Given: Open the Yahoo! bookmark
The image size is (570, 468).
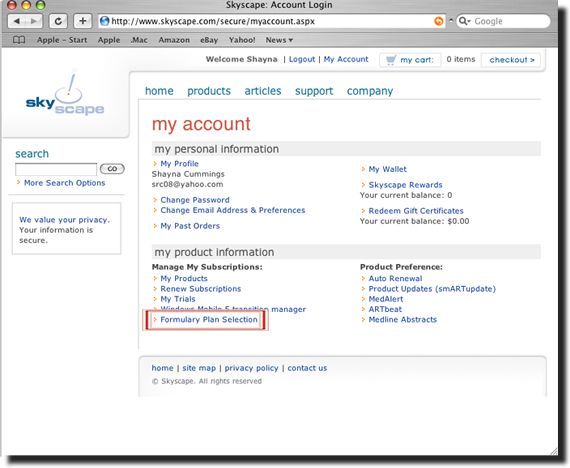Looking at the screenshot, I should pos(242,40).
